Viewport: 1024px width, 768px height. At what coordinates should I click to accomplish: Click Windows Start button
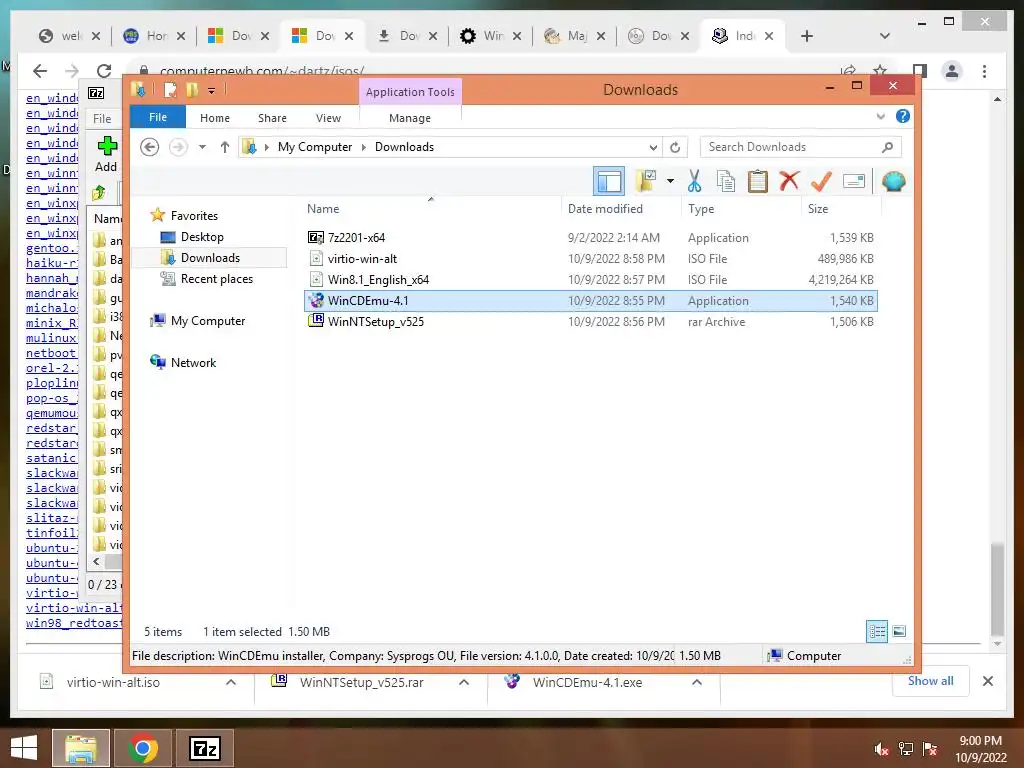click(24, 748)
